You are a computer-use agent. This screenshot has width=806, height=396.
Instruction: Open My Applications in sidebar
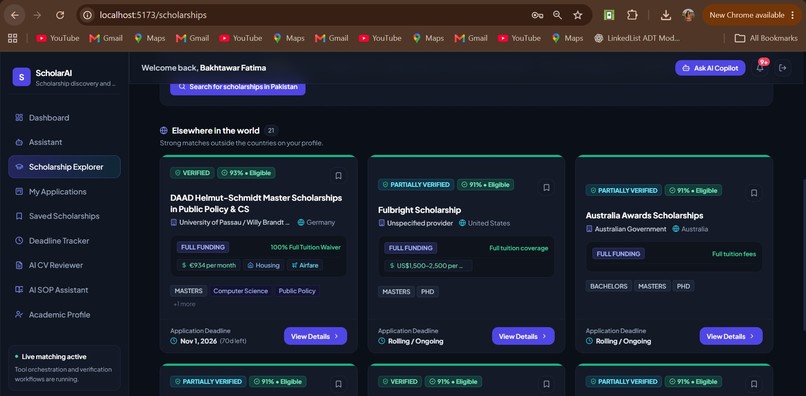(x=64, y=191)
